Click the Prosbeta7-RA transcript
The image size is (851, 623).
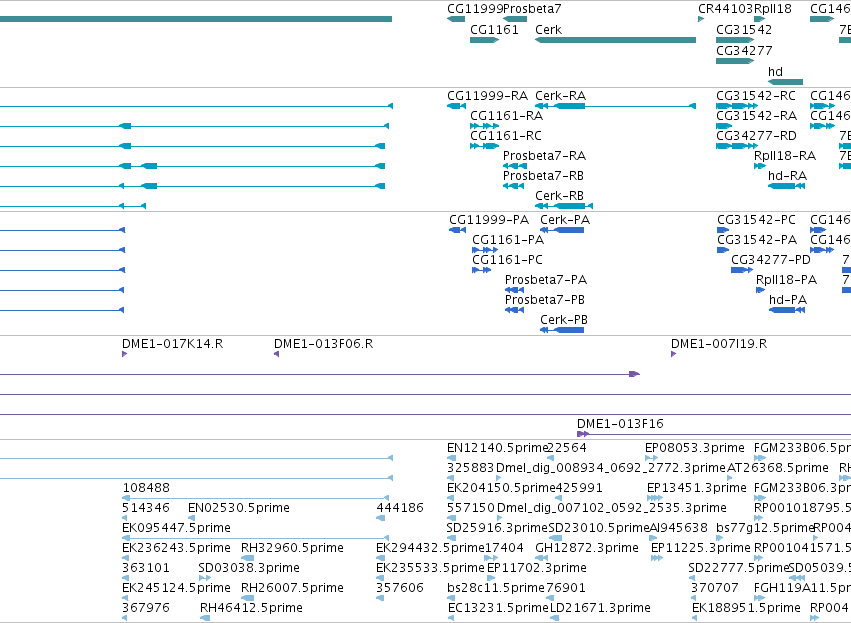pos(515,166)
